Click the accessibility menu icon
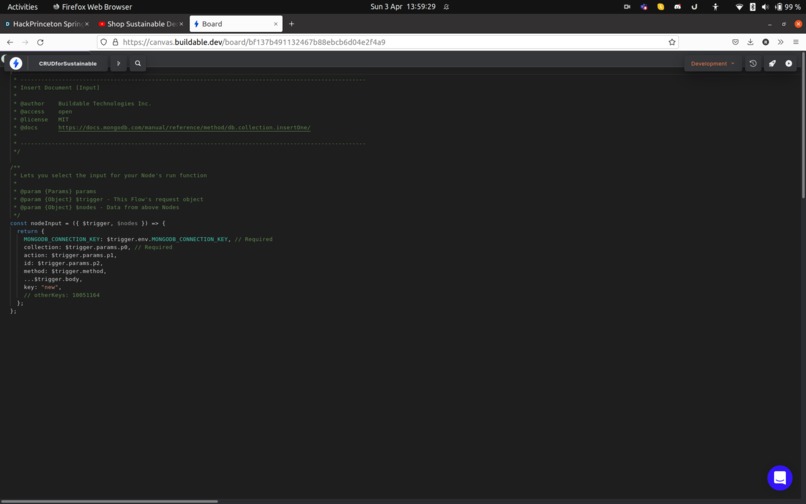806x504 pixels. point(715,7)
